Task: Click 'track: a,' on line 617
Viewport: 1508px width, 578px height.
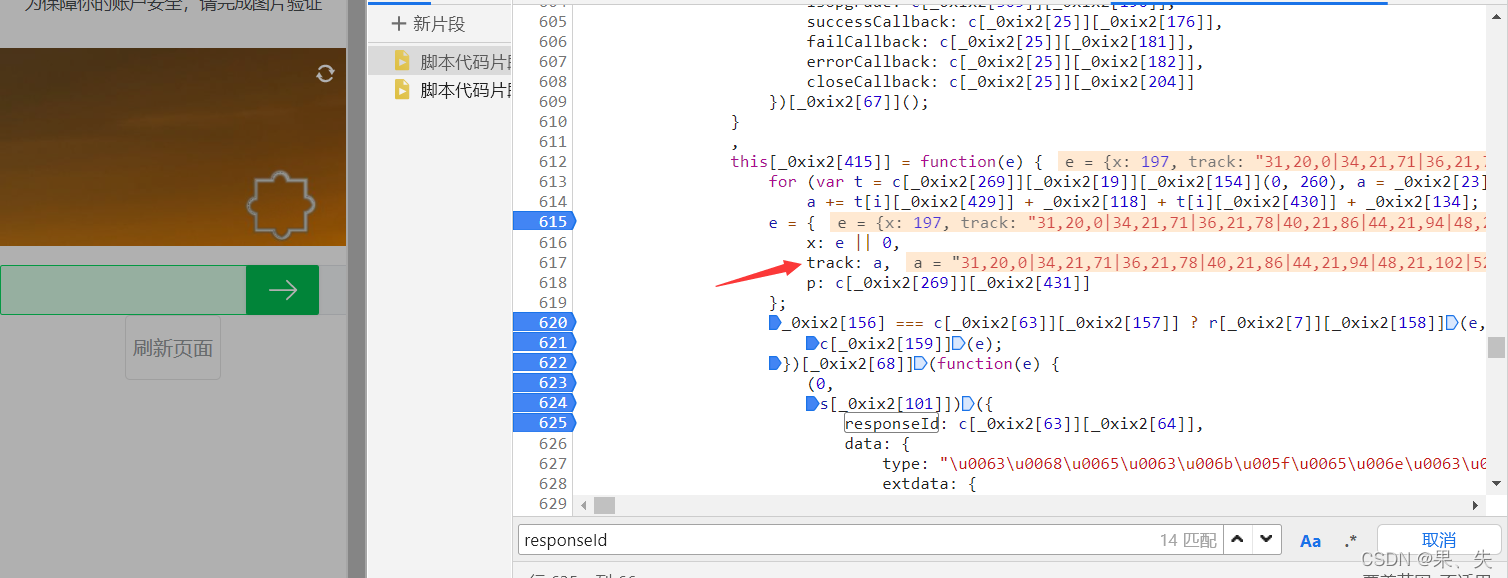Action: point(848,263)
